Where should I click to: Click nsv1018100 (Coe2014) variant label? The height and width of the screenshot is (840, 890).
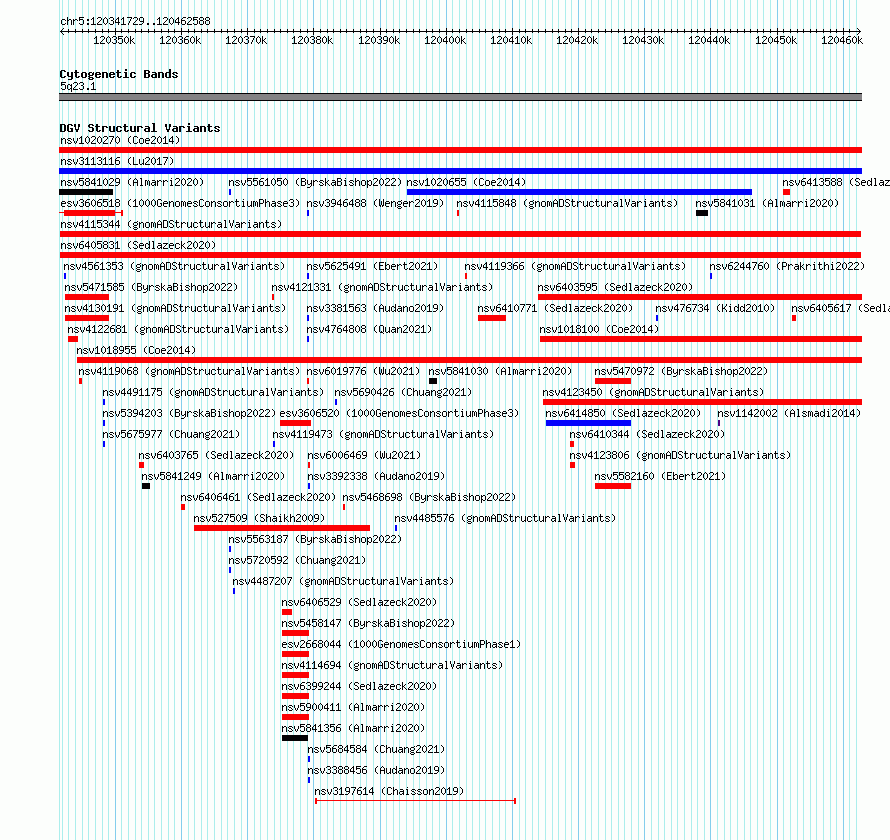pyautogui.click(x=599, y=329)
